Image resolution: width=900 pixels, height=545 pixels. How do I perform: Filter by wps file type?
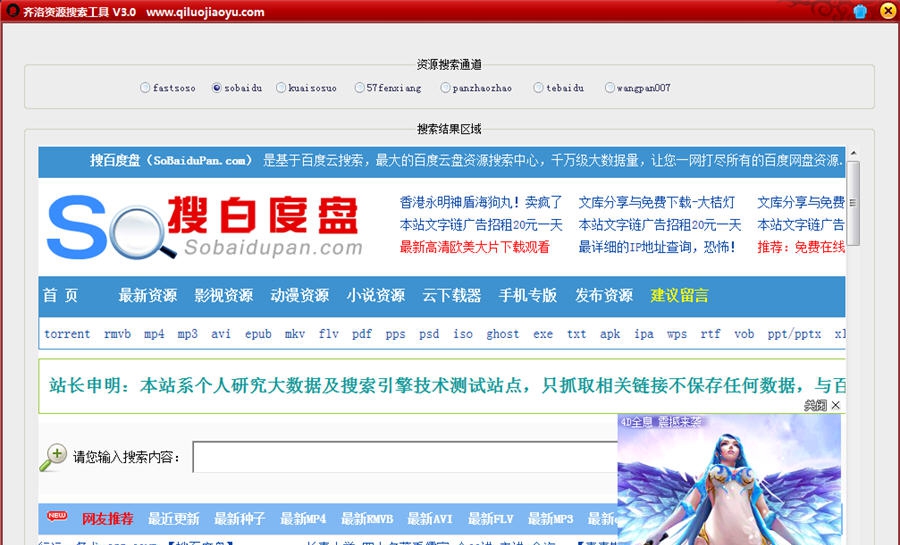pos(677,334)
